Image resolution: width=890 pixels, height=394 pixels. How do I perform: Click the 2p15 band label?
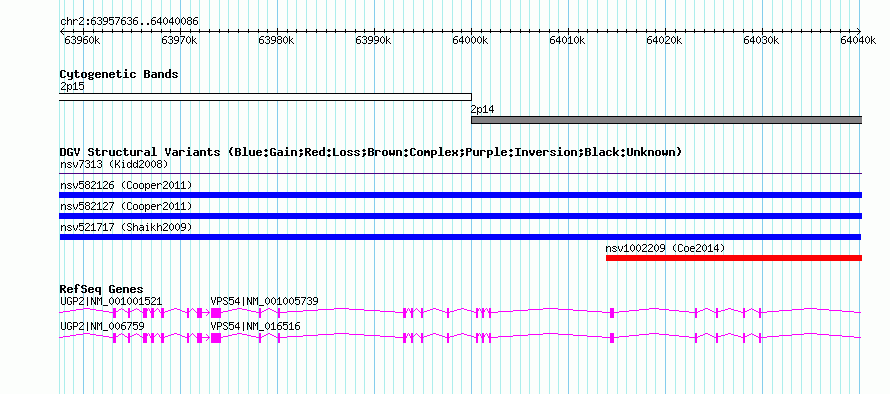(72, 87)
